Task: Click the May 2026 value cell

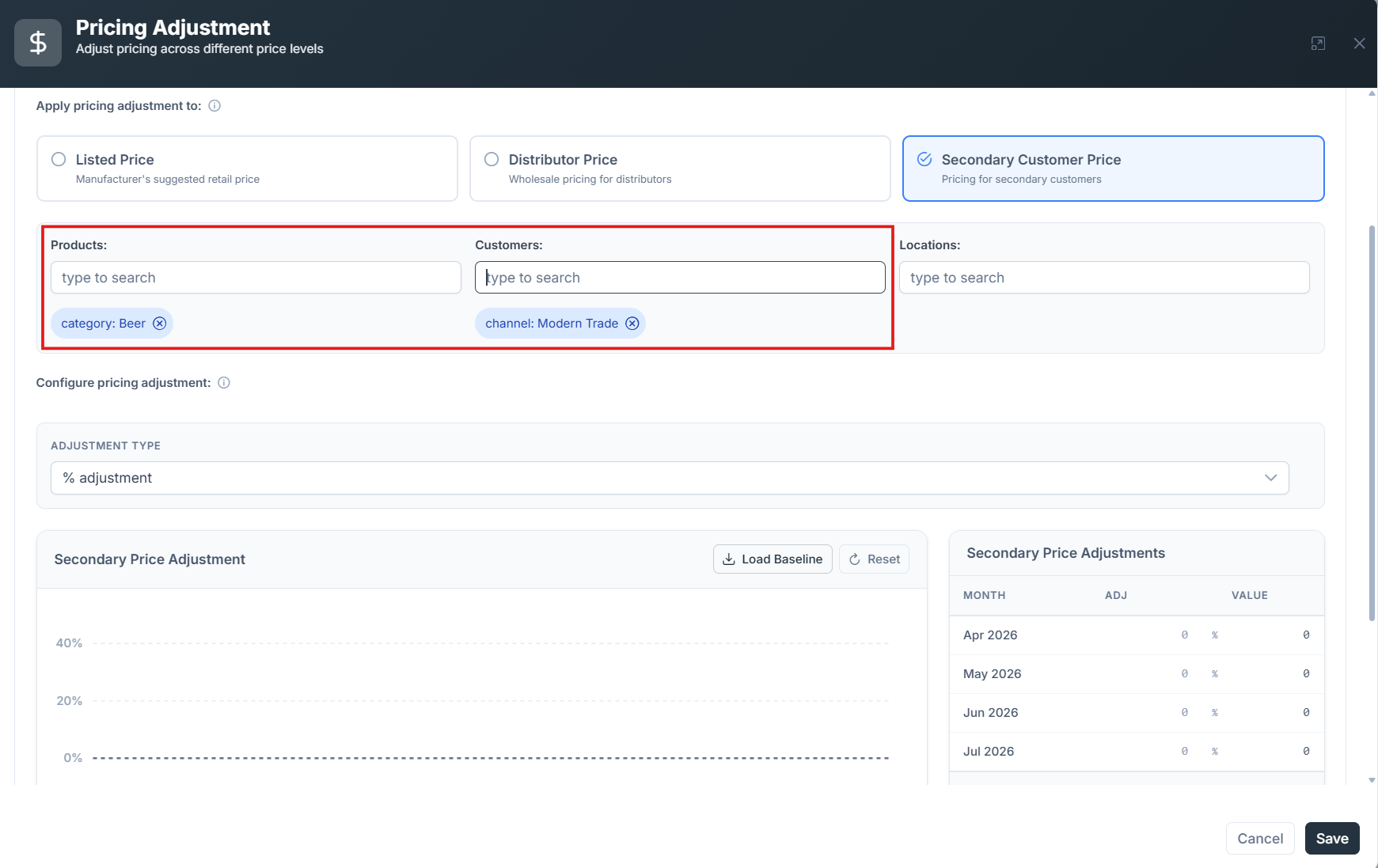Action: pos(1305,674)
